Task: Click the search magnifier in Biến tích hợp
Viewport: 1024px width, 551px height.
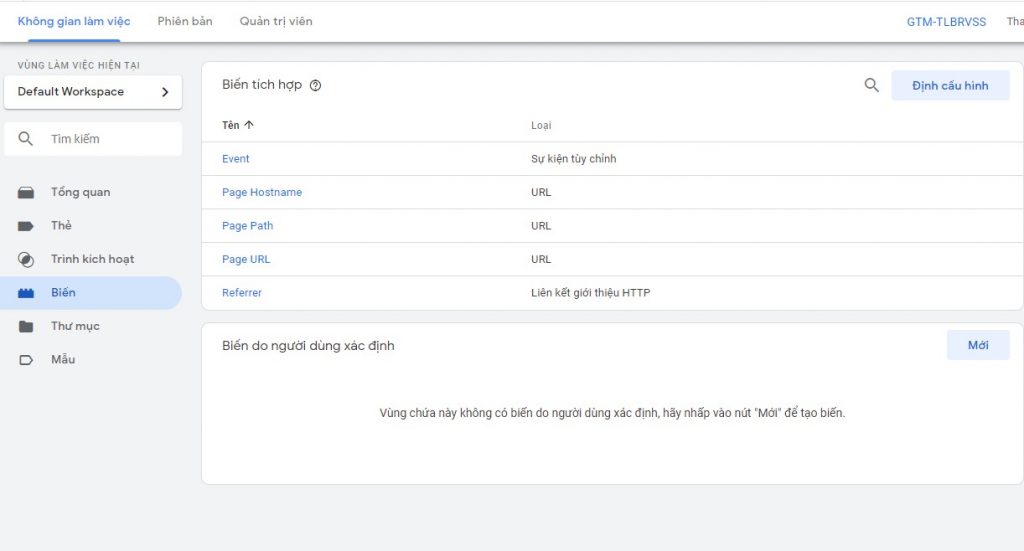Action: pos(871,85)
